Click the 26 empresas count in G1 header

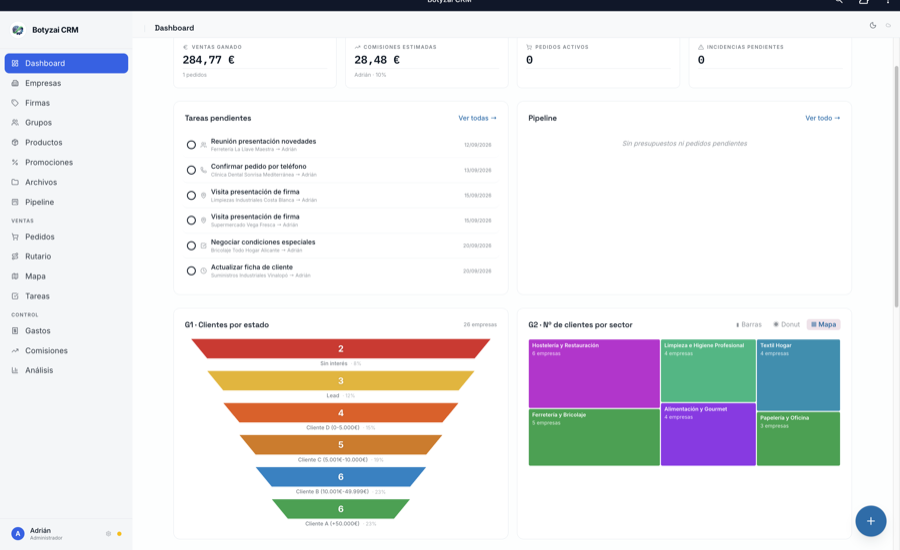(480, 325)
